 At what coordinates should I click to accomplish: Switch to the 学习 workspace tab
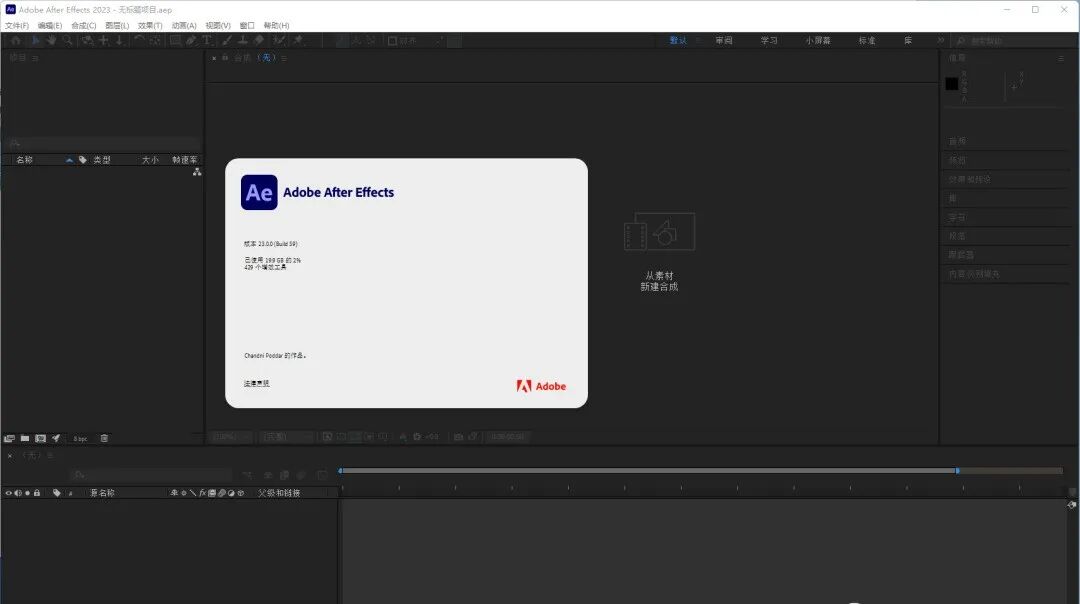(769, 41)
